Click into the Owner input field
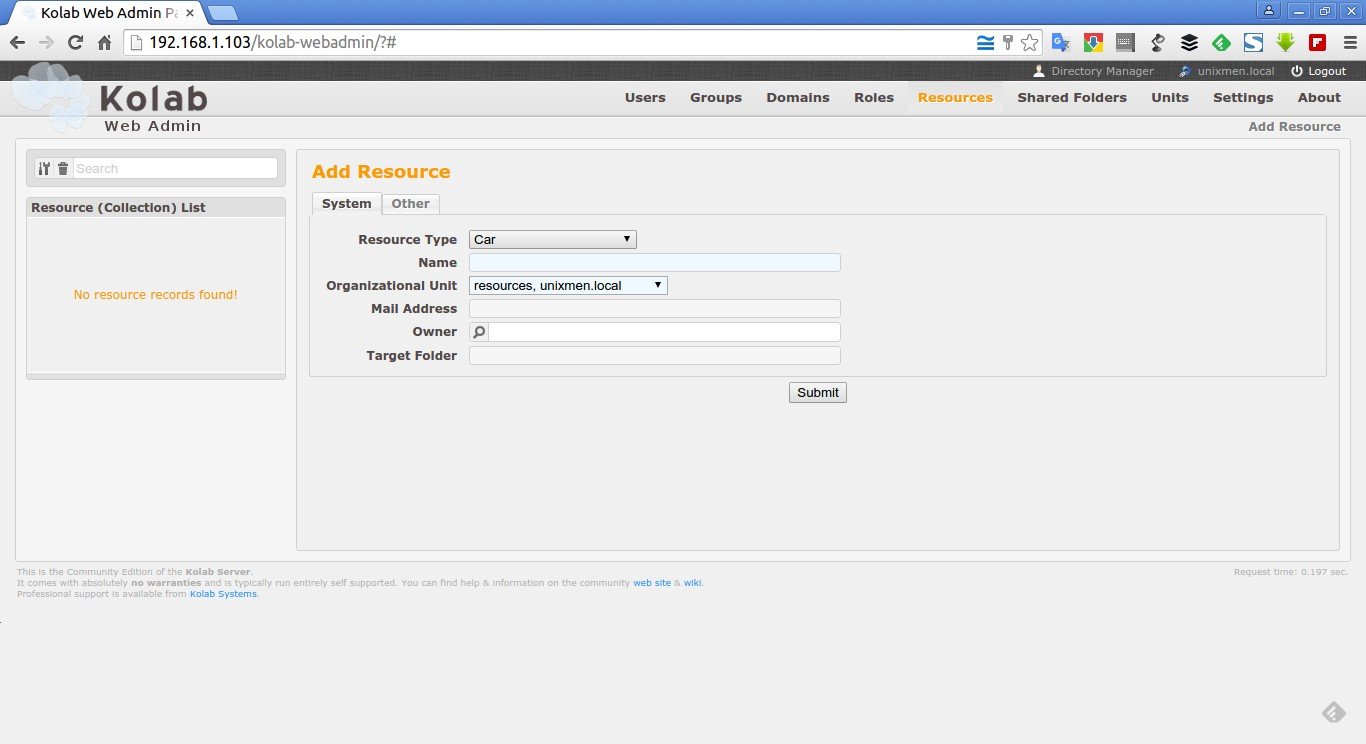The image size is (1366, 744). pos(664,332)
